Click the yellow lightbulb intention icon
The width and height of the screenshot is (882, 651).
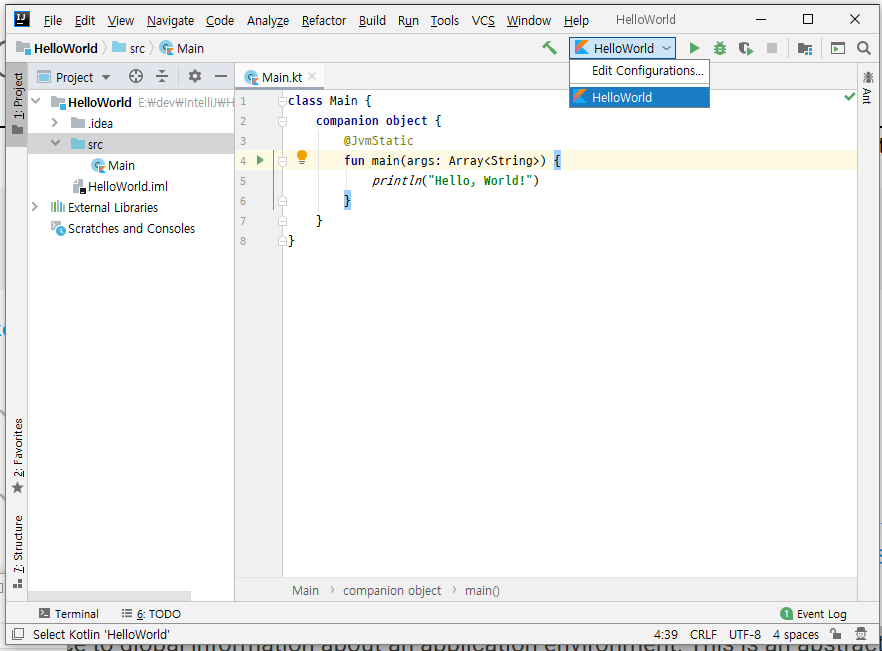point(302,158)
